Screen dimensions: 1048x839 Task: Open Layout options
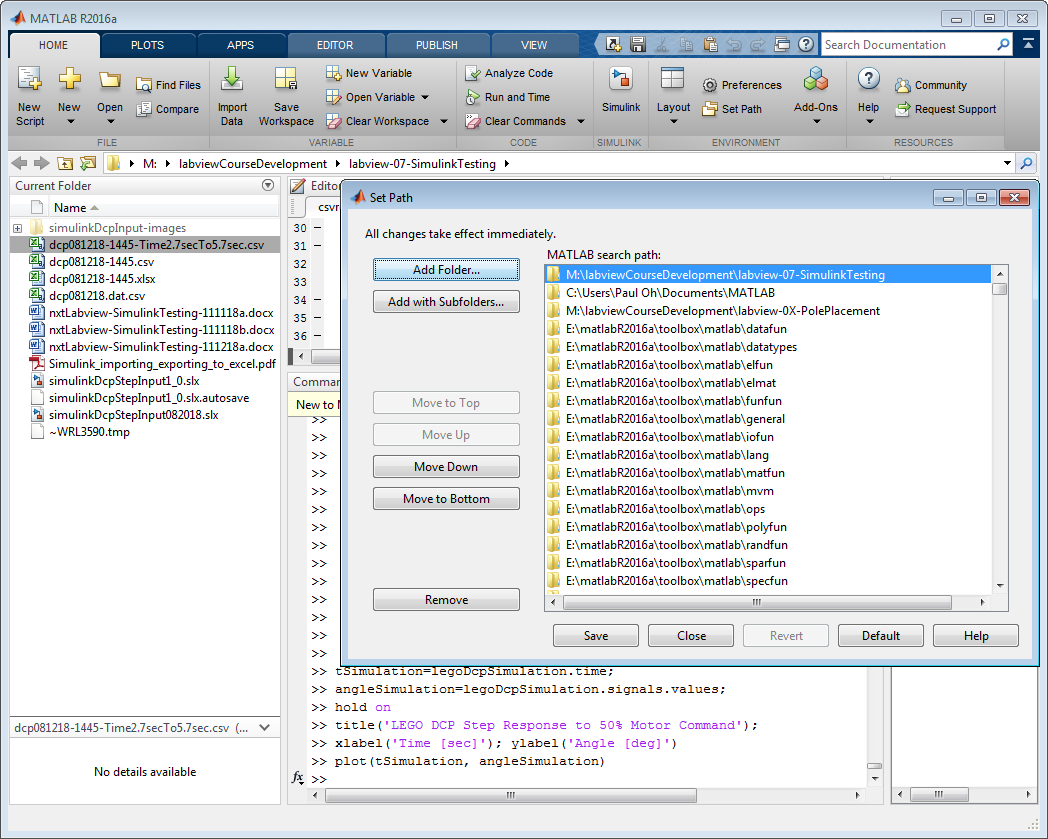tap(673, 96)
